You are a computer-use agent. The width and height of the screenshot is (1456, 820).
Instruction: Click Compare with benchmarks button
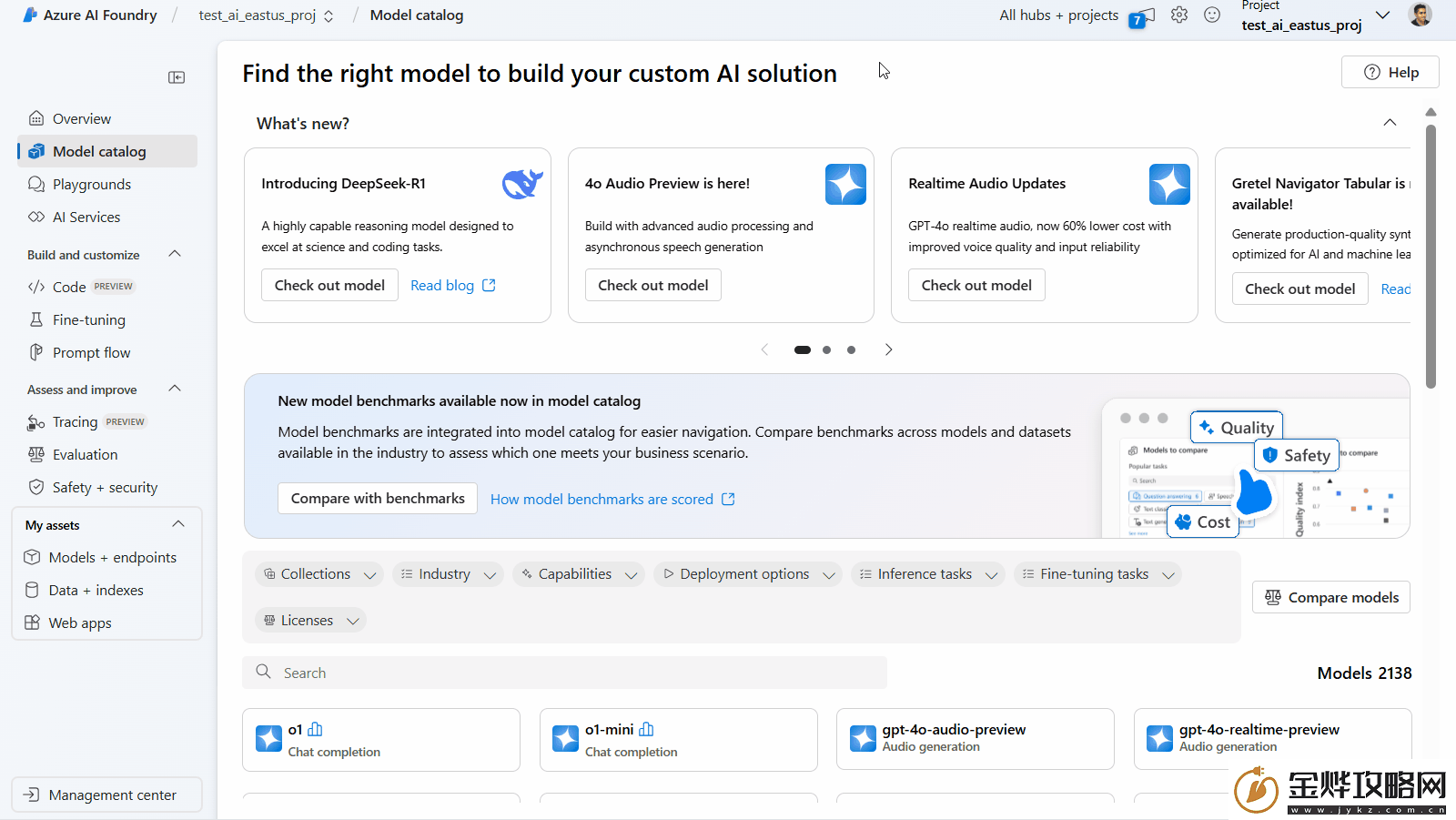click(378, 498)
